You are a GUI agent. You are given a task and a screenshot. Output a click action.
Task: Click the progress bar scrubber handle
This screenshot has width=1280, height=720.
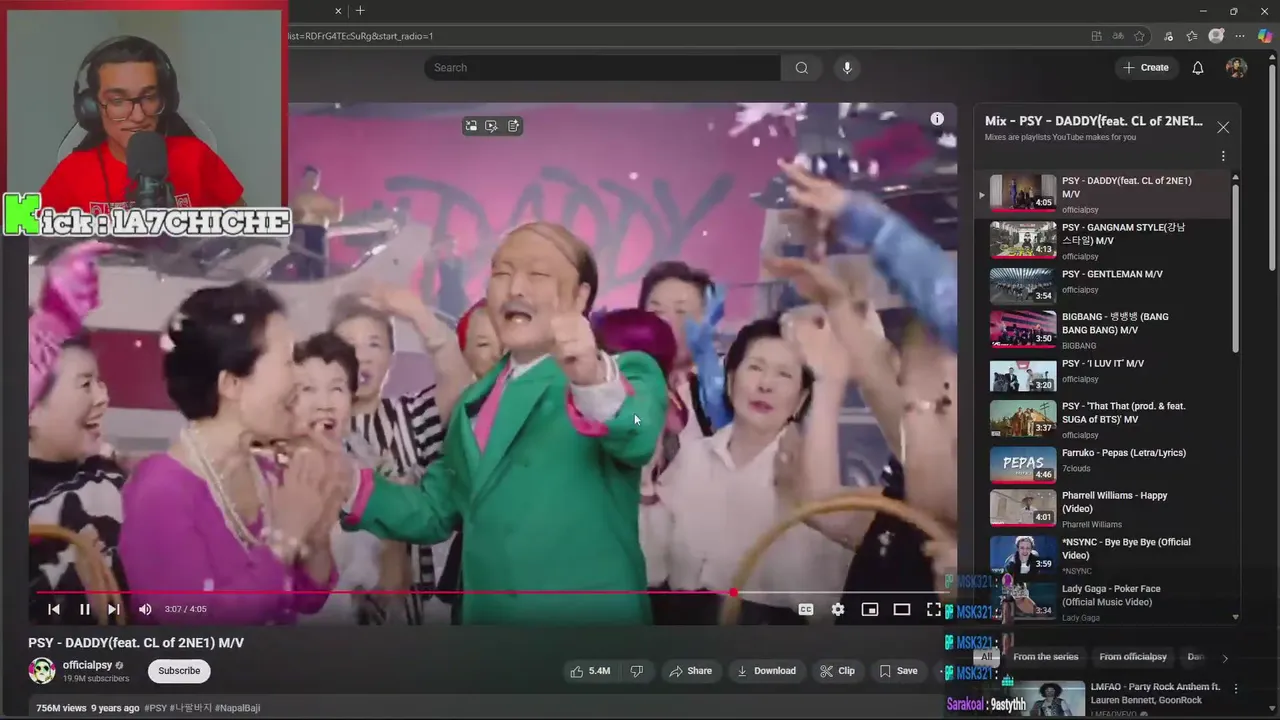click(734, 593)
